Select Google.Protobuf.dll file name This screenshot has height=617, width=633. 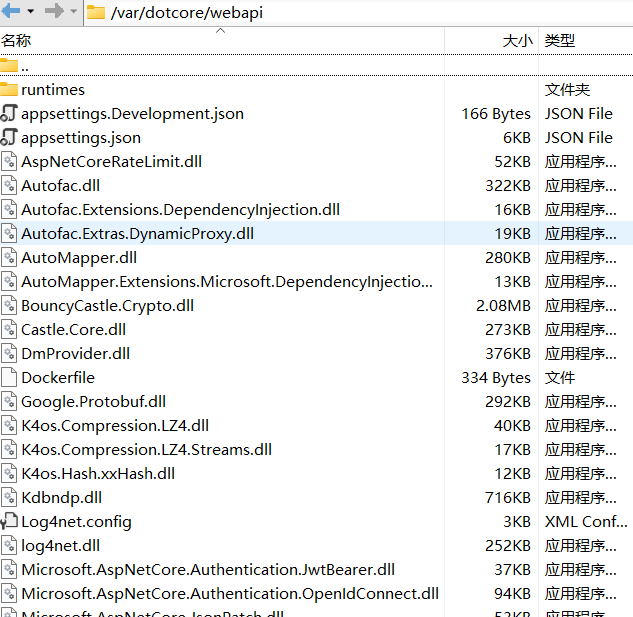pyautogui.click(x=93, y=402)
